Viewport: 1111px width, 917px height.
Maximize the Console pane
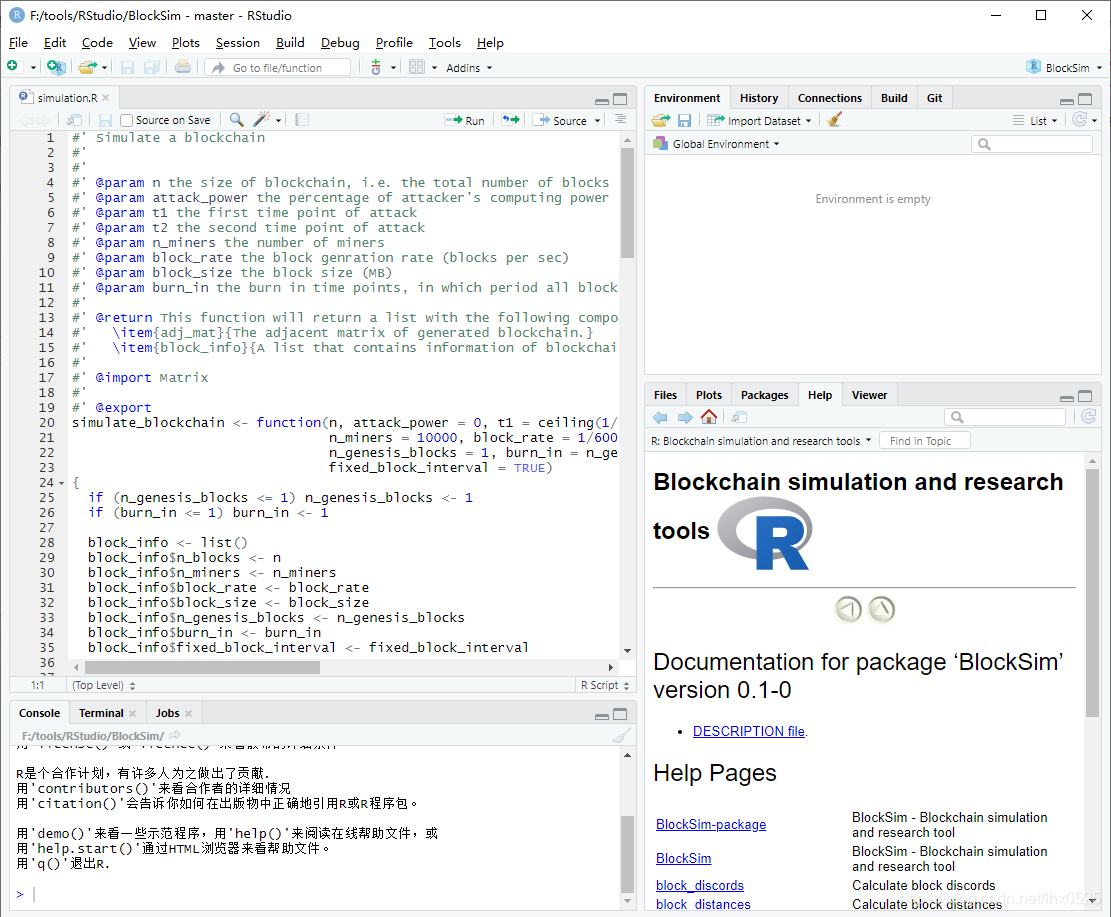tap(620, 714)
